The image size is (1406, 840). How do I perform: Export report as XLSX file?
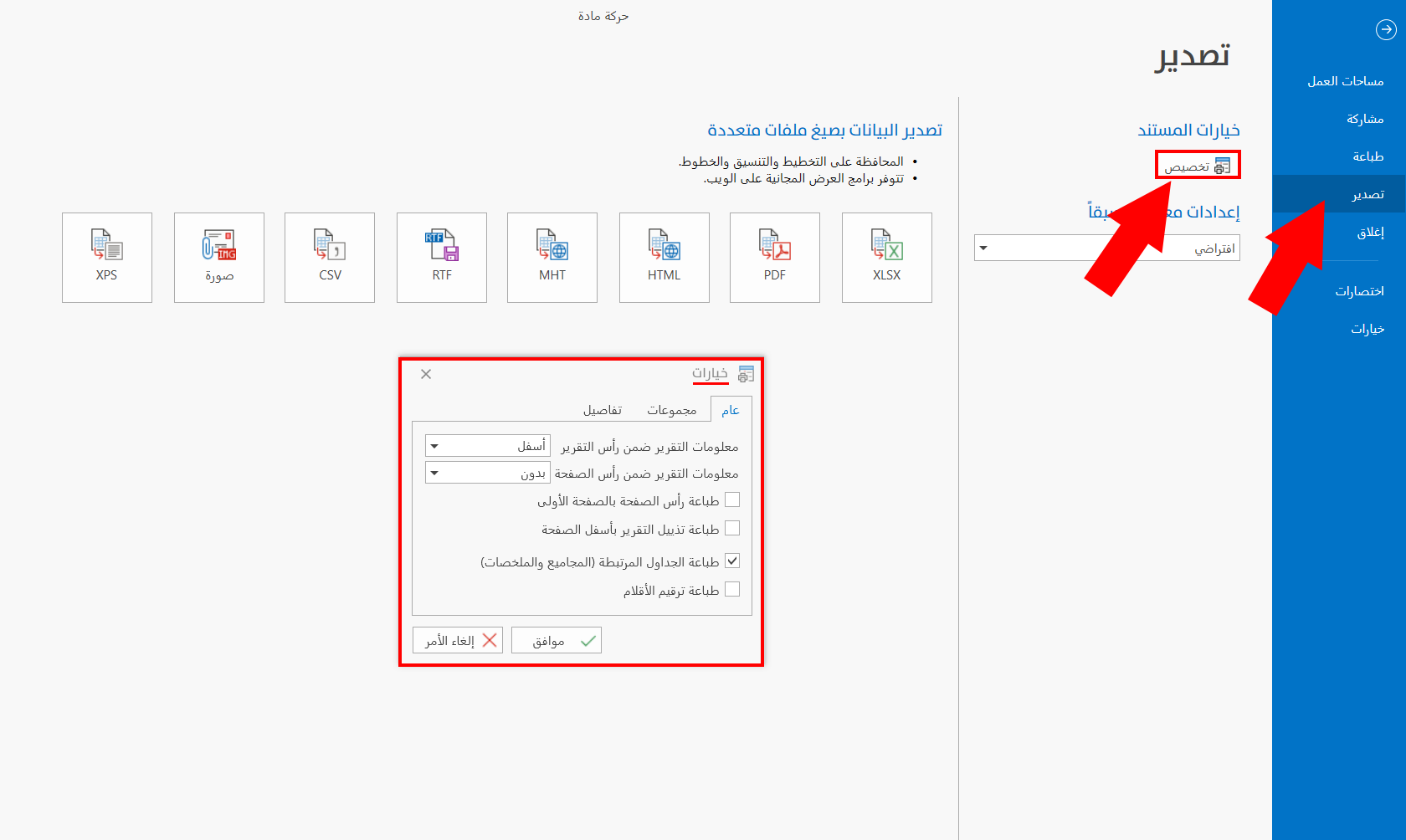click(x=886, y=258)
